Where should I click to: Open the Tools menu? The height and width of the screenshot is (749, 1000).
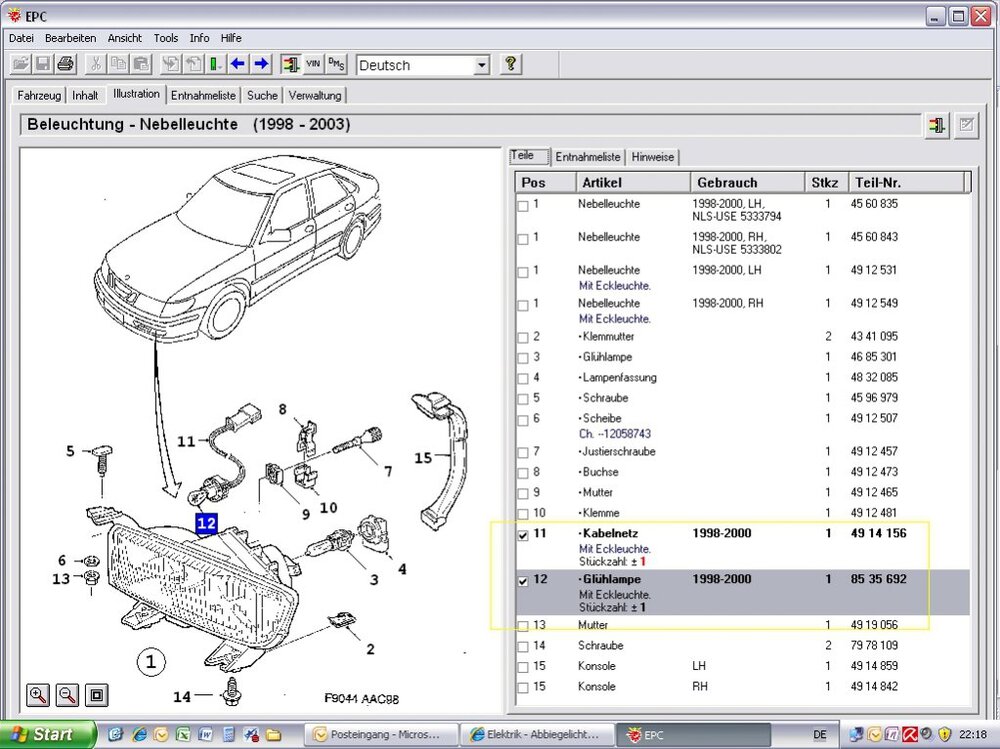(x=166, y=38)
